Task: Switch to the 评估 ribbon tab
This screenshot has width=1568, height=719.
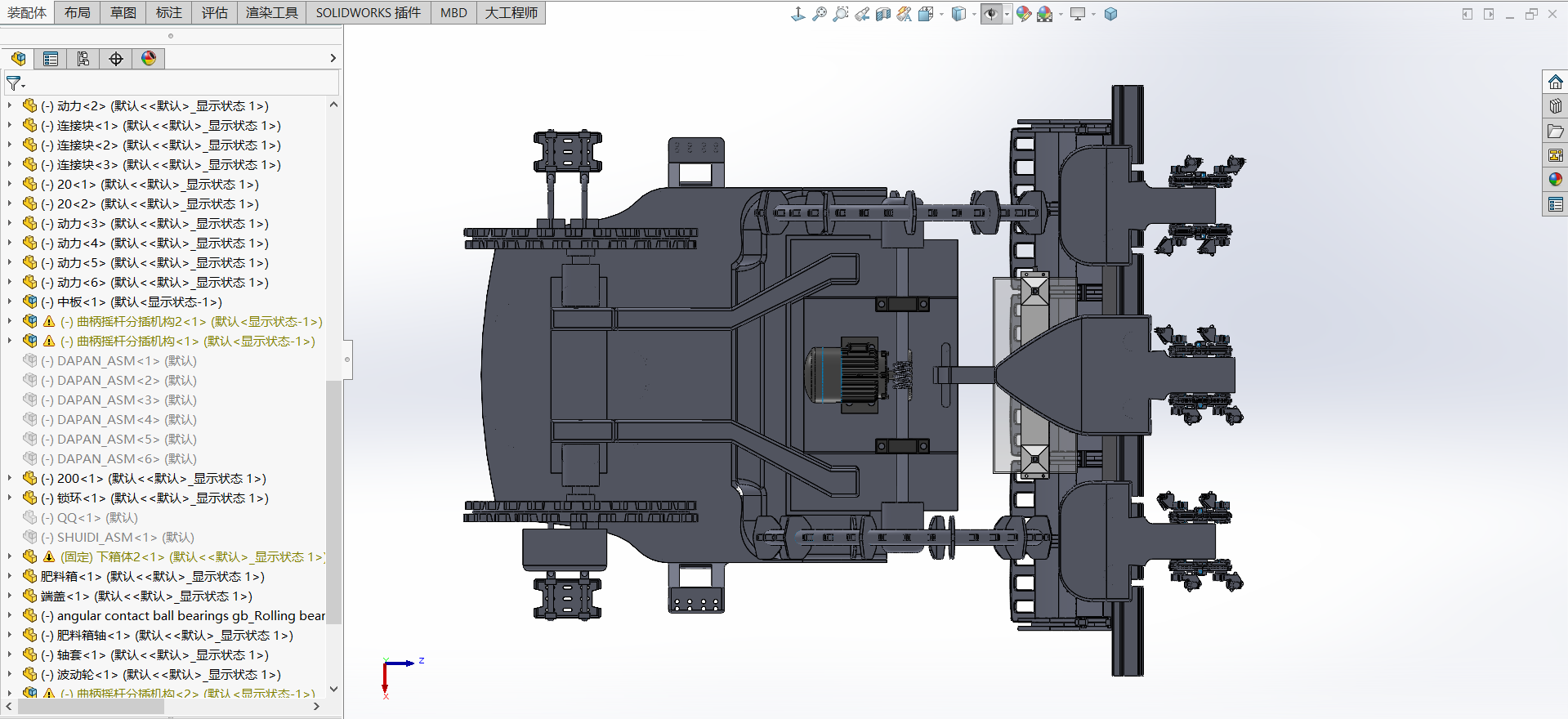Action: click(215, 12)
